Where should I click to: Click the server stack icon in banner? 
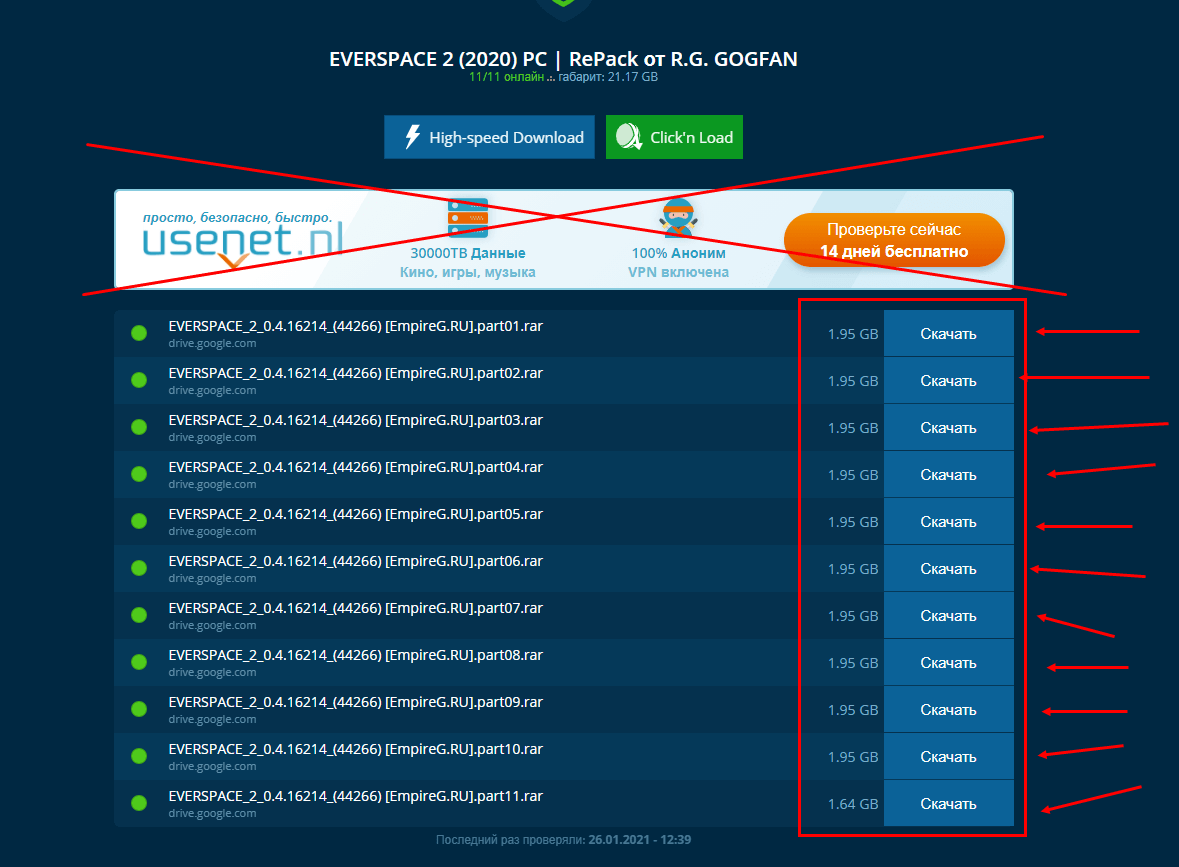tap(467, 217)
